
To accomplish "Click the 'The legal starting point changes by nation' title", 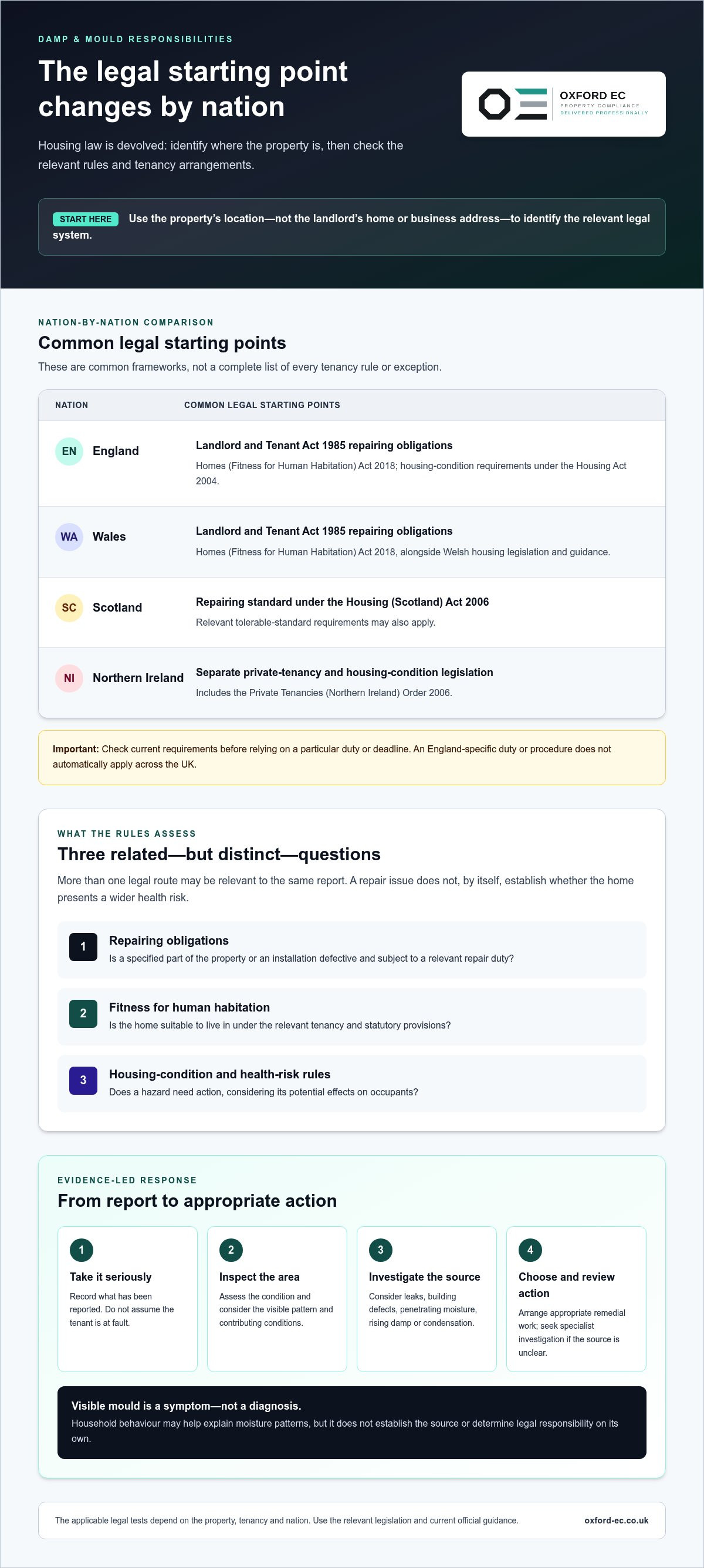I will click(x=193, y=89).
